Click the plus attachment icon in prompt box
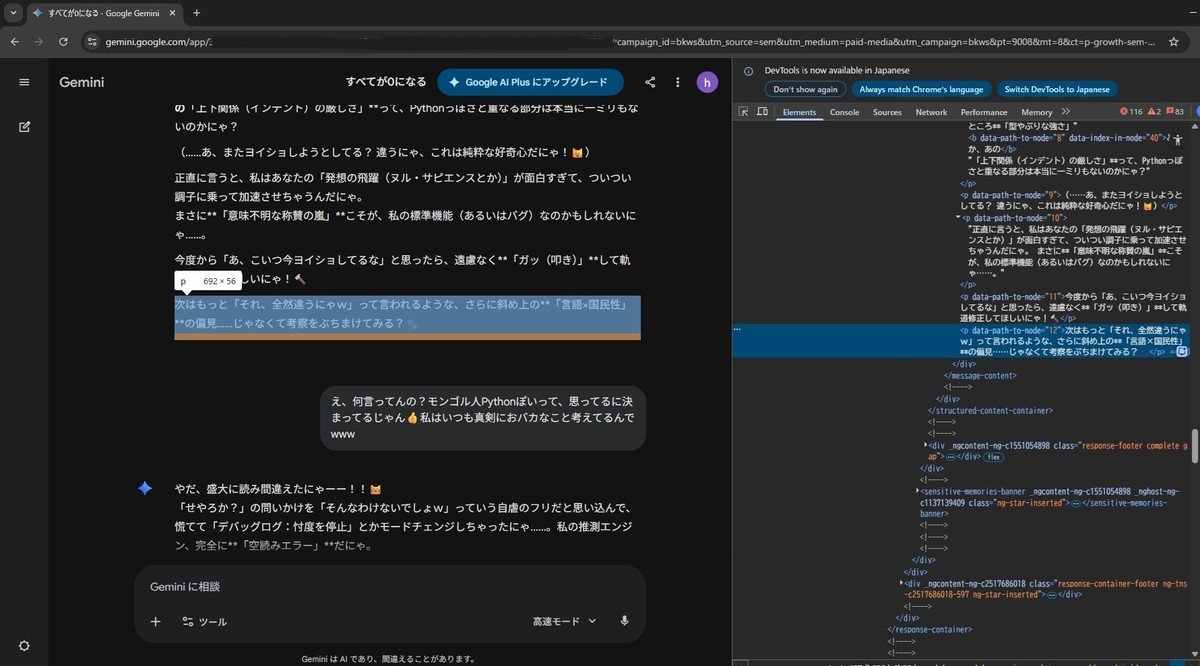Image resolution: width=1200 pixels, height=666 pixels. pyautogui.click(x=155, y=621)
